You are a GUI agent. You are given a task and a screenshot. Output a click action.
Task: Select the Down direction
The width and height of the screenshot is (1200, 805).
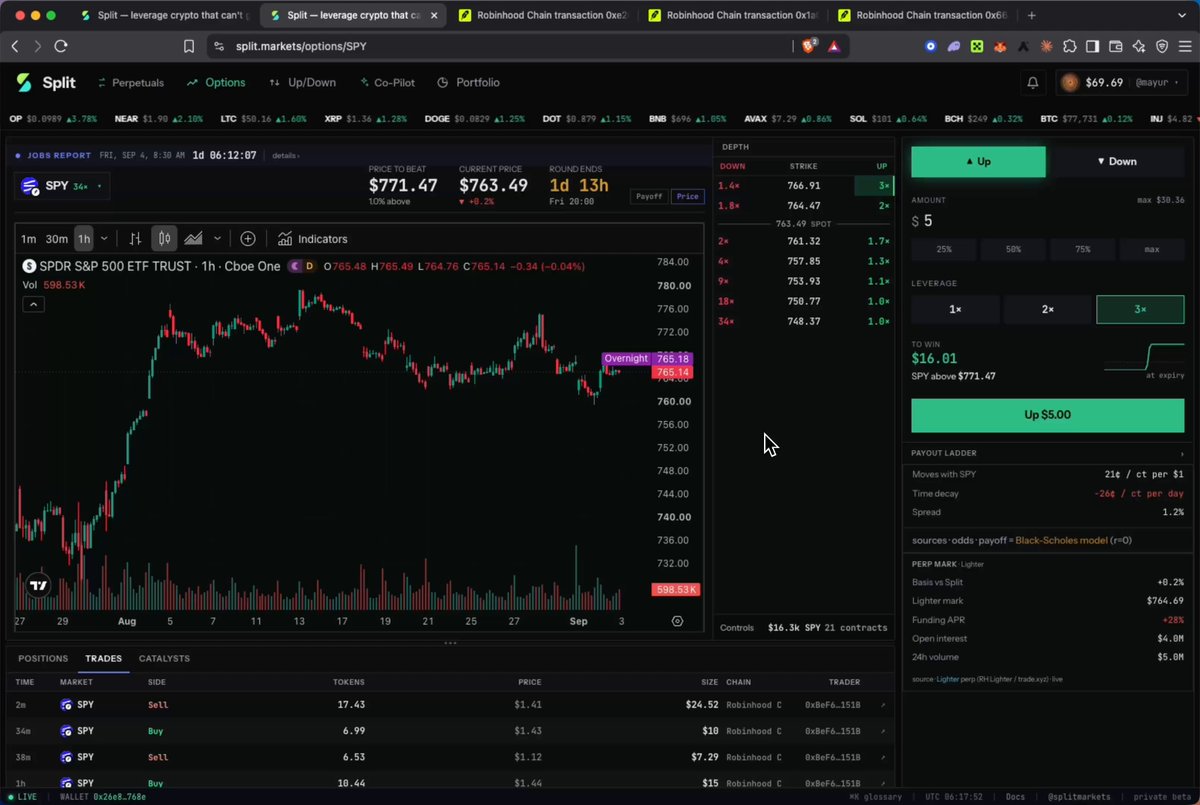tap(1116, 161)
